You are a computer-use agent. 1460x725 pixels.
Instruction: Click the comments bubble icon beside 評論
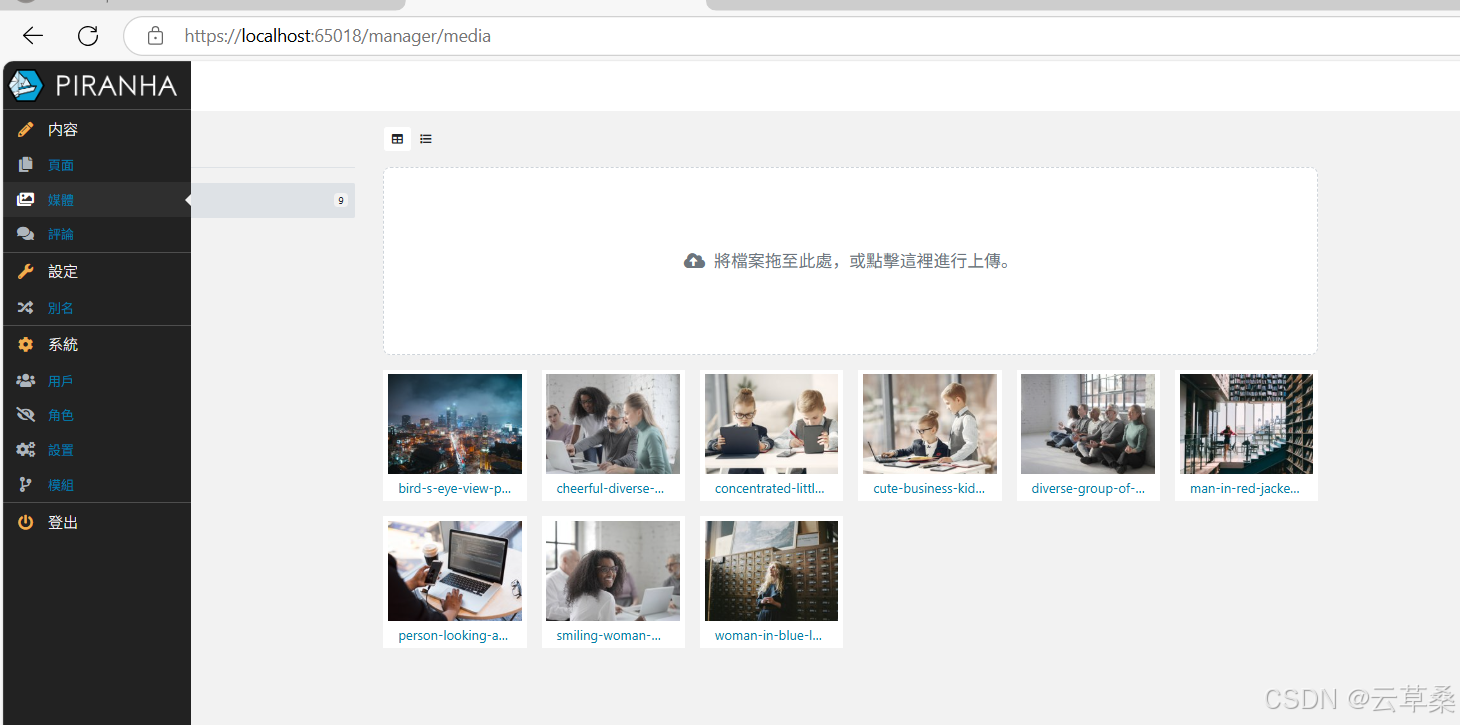26,234
